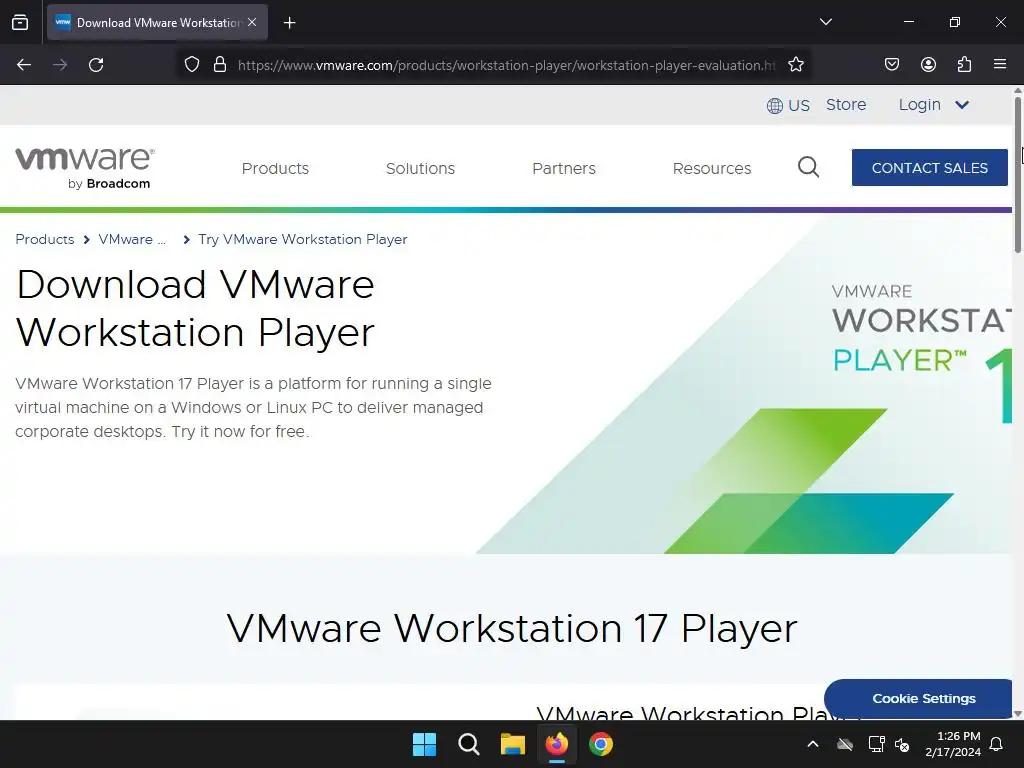Go back to the previous page

[x=24, y=65]
